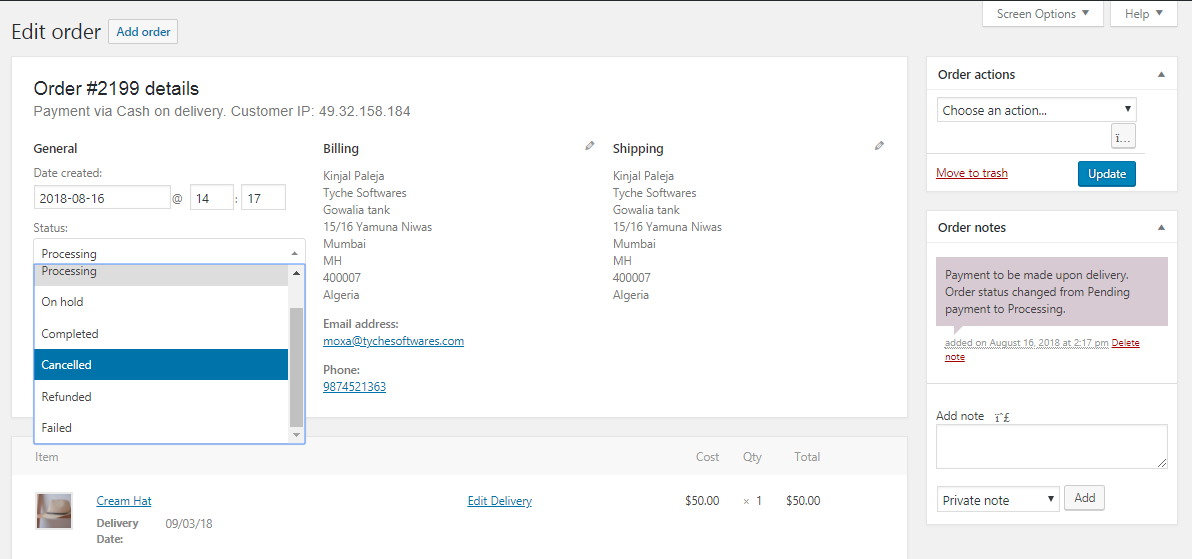This screenshot has height=559, width=1192.
Task: Open the Cream Hat product thumbnail
Action: pyautogui.click(x=54, y=510)
